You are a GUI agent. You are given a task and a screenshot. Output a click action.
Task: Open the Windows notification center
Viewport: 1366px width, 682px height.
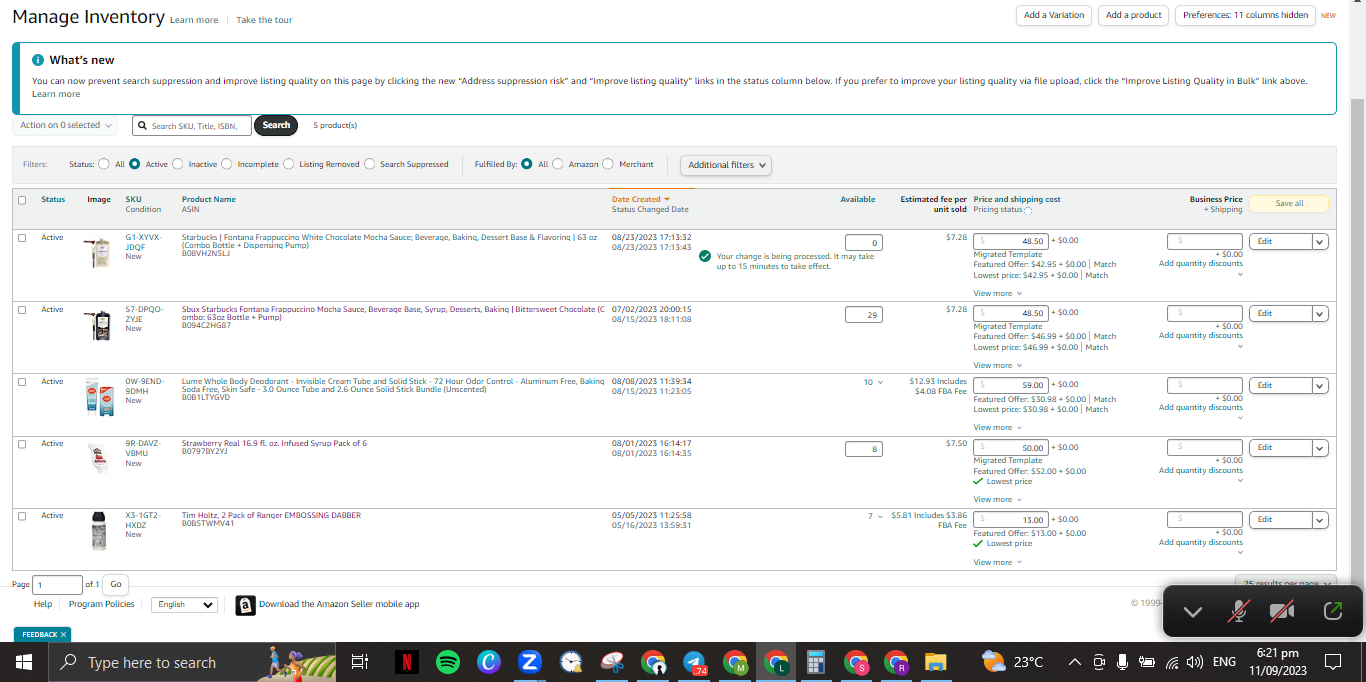(x=1333, y=662)
